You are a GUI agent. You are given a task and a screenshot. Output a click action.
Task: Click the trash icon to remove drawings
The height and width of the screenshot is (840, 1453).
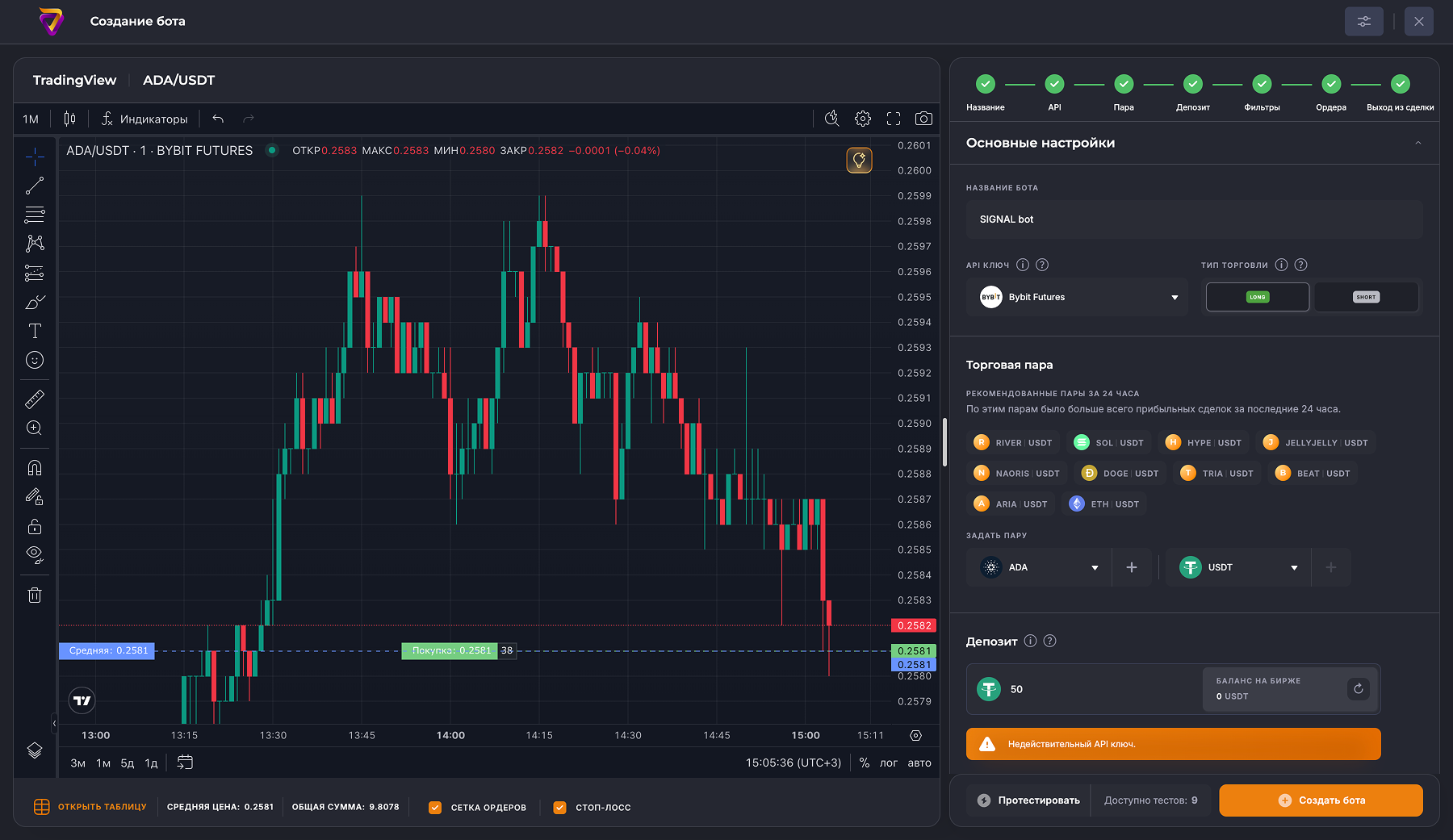tap(35, 596)
